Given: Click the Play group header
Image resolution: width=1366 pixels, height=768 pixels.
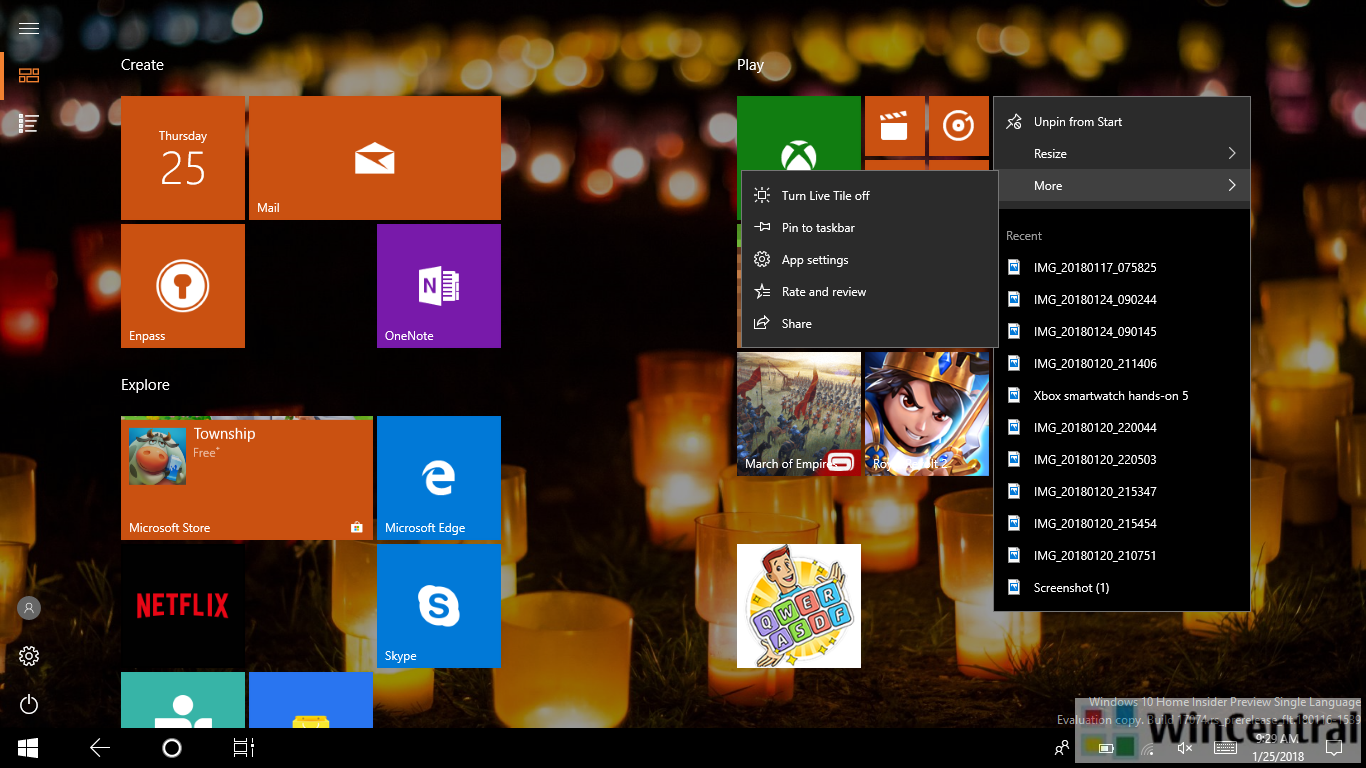Looking at the screenshot, I should (750, 65).
